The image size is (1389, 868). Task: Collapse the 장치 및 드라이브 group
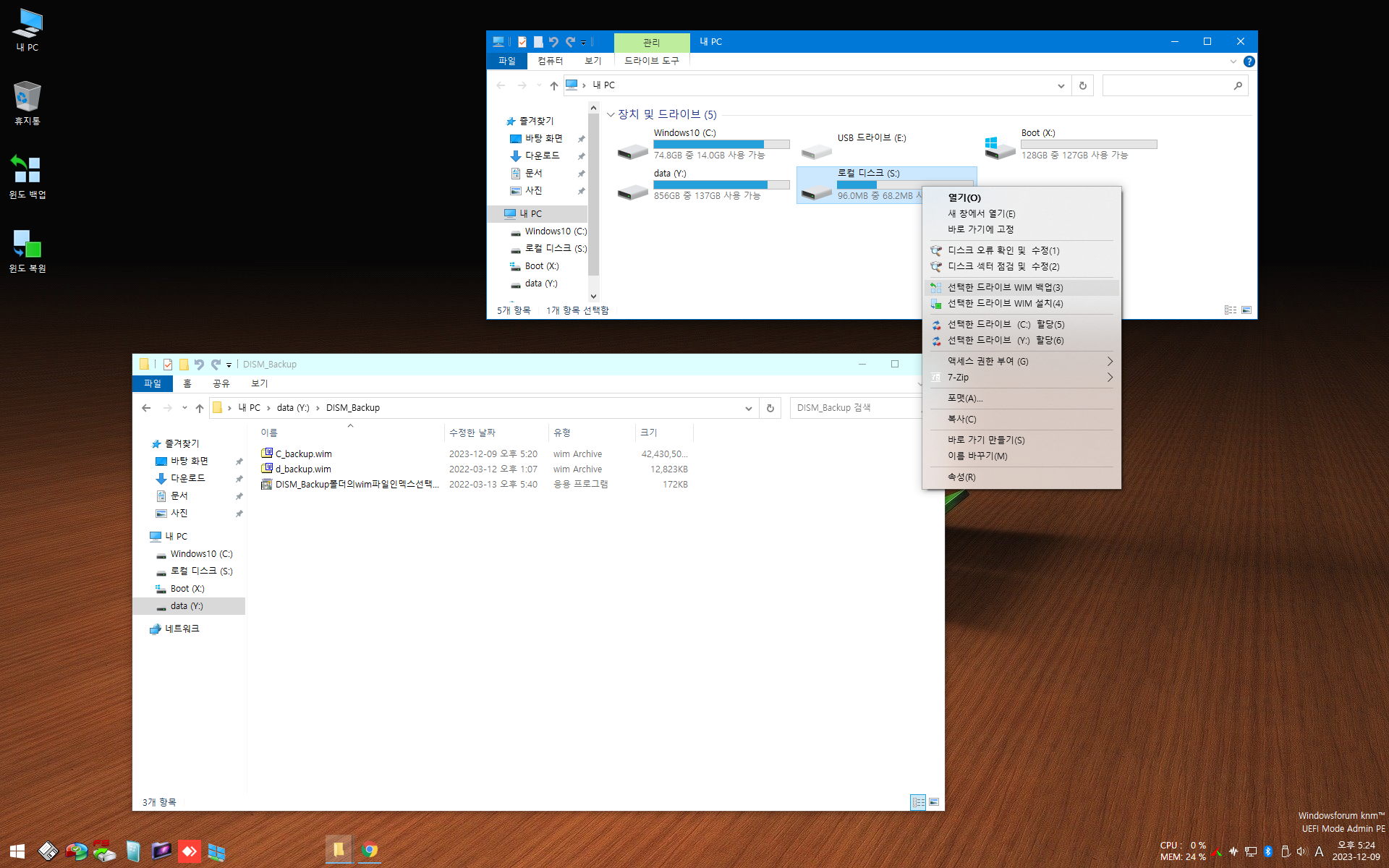pos(611,114)
